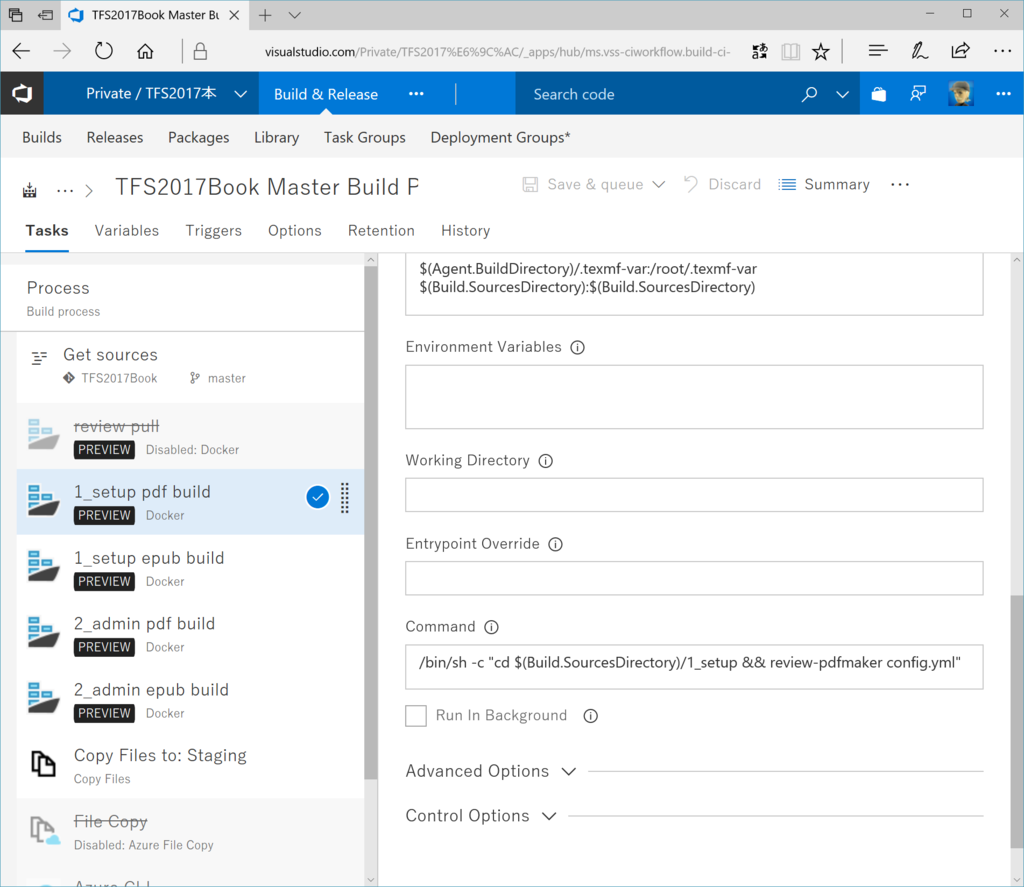
Task: Open the Edge hub lines icon
Action: pyautogui.click(x=878, y=51)
